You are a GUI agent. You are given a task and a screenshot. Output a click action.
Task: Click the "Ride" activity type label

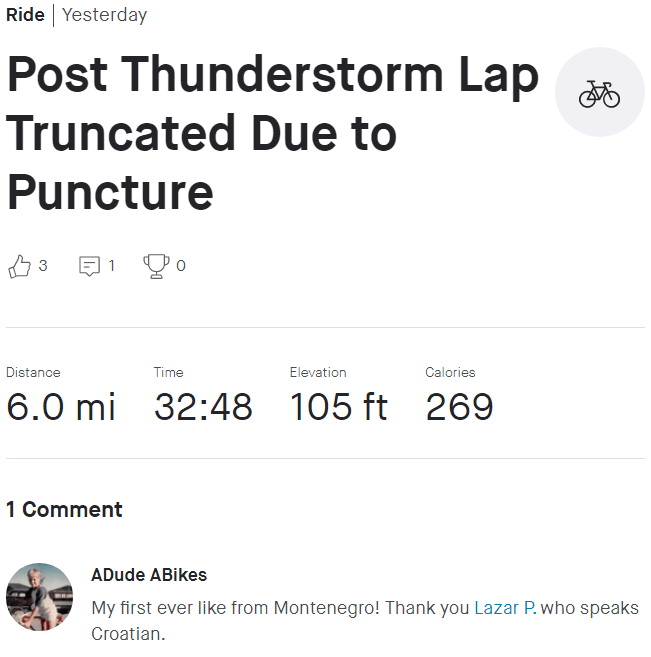[x=25, y=15]
